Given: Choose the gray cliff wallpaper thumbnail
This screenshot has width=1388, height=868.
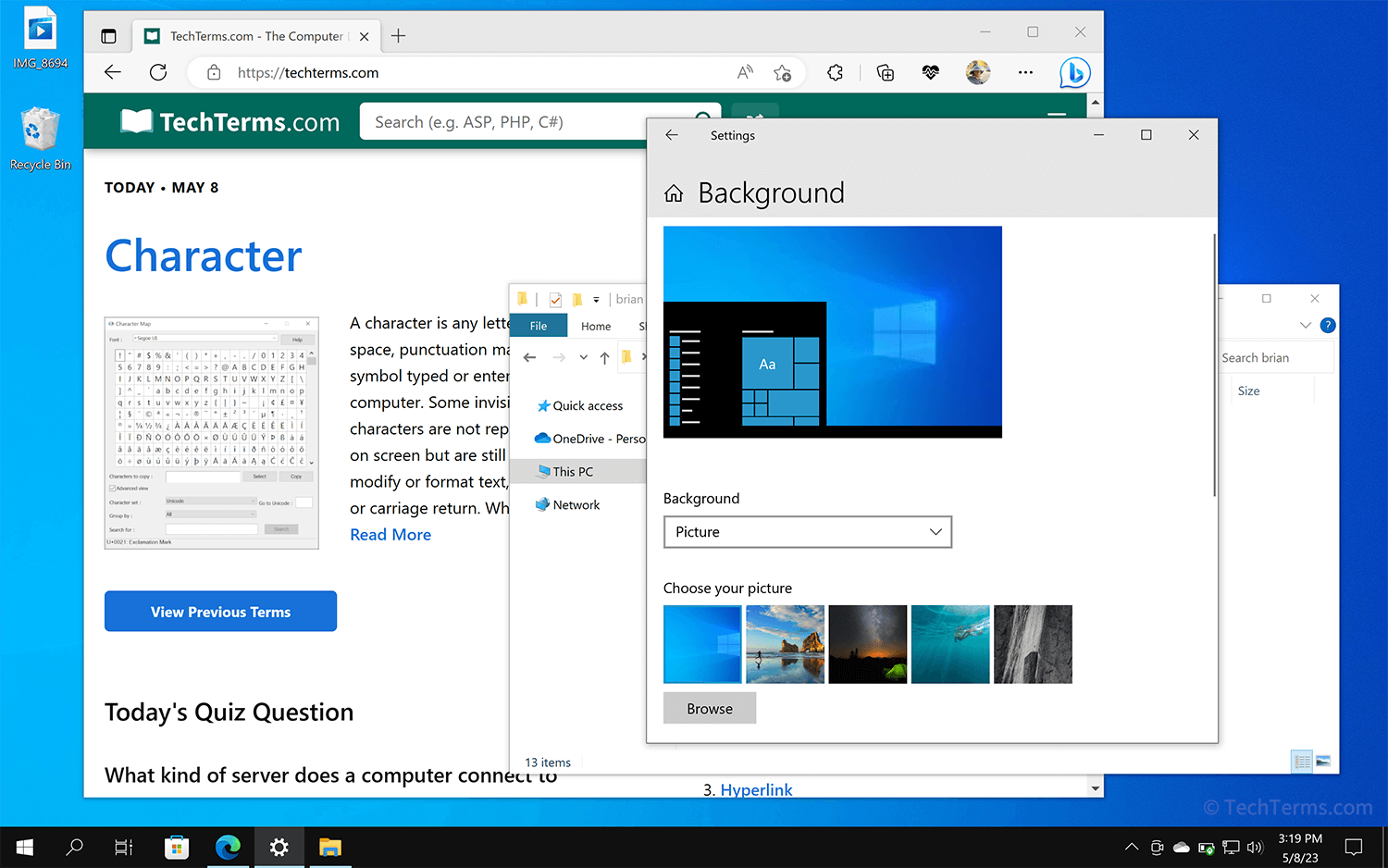Looking at the screenshot, I should (1033, 644).
